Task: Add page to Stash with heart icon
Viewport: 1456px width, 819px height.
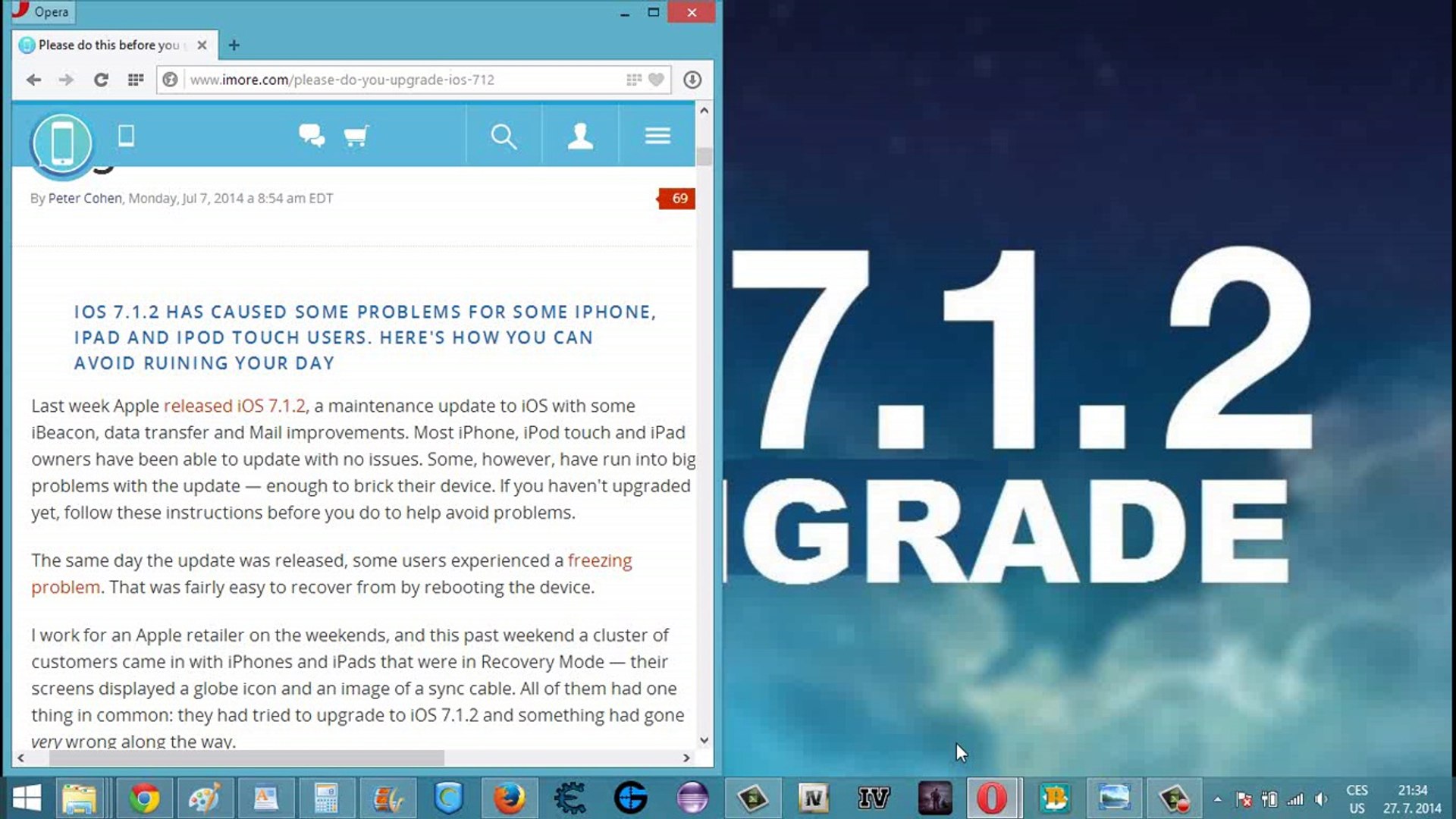Action: (x=656, y=80)
